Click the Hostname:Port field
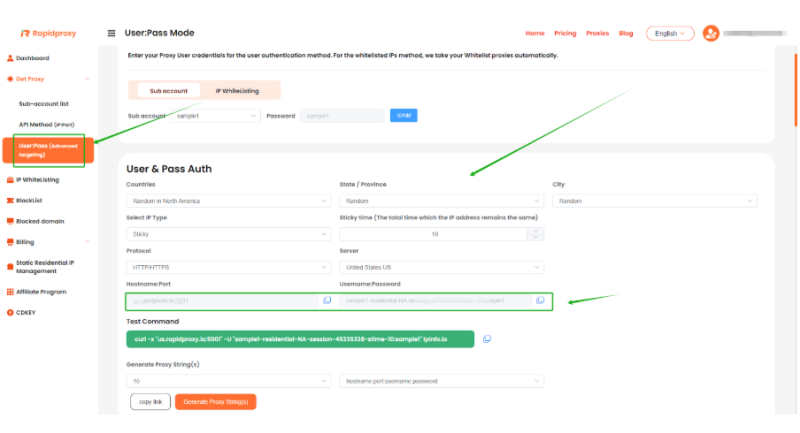Image resolution: width=800 pixels, height=433 pixels. 223,301
